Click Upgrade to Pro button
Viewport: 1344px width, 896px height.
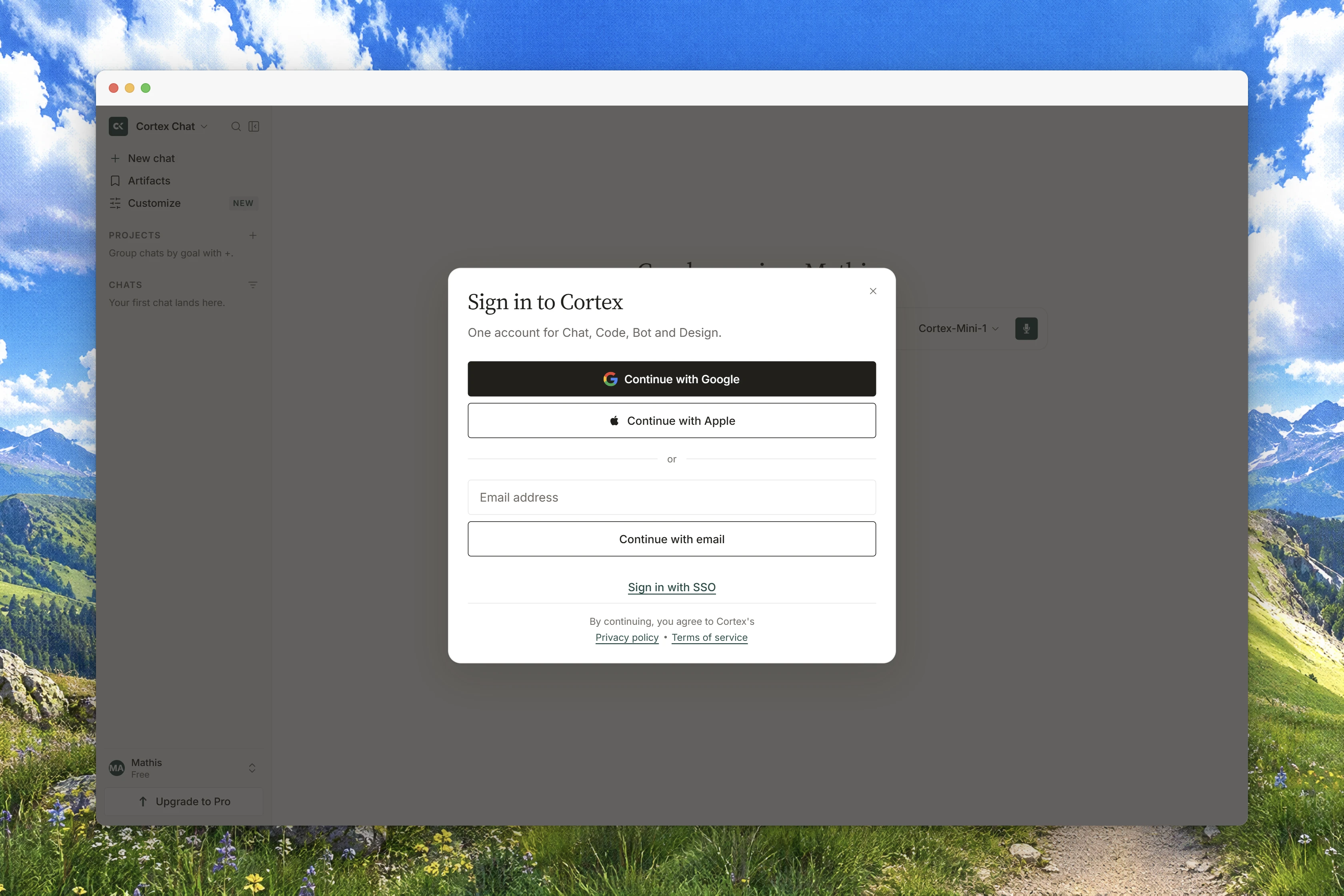pyautogui.click(x=184, y=801)
